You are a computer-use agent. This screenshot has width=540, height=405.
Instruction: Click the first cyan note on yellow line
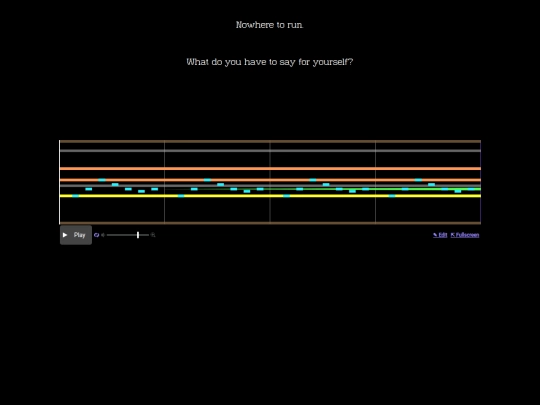click(x=75, y=196)
